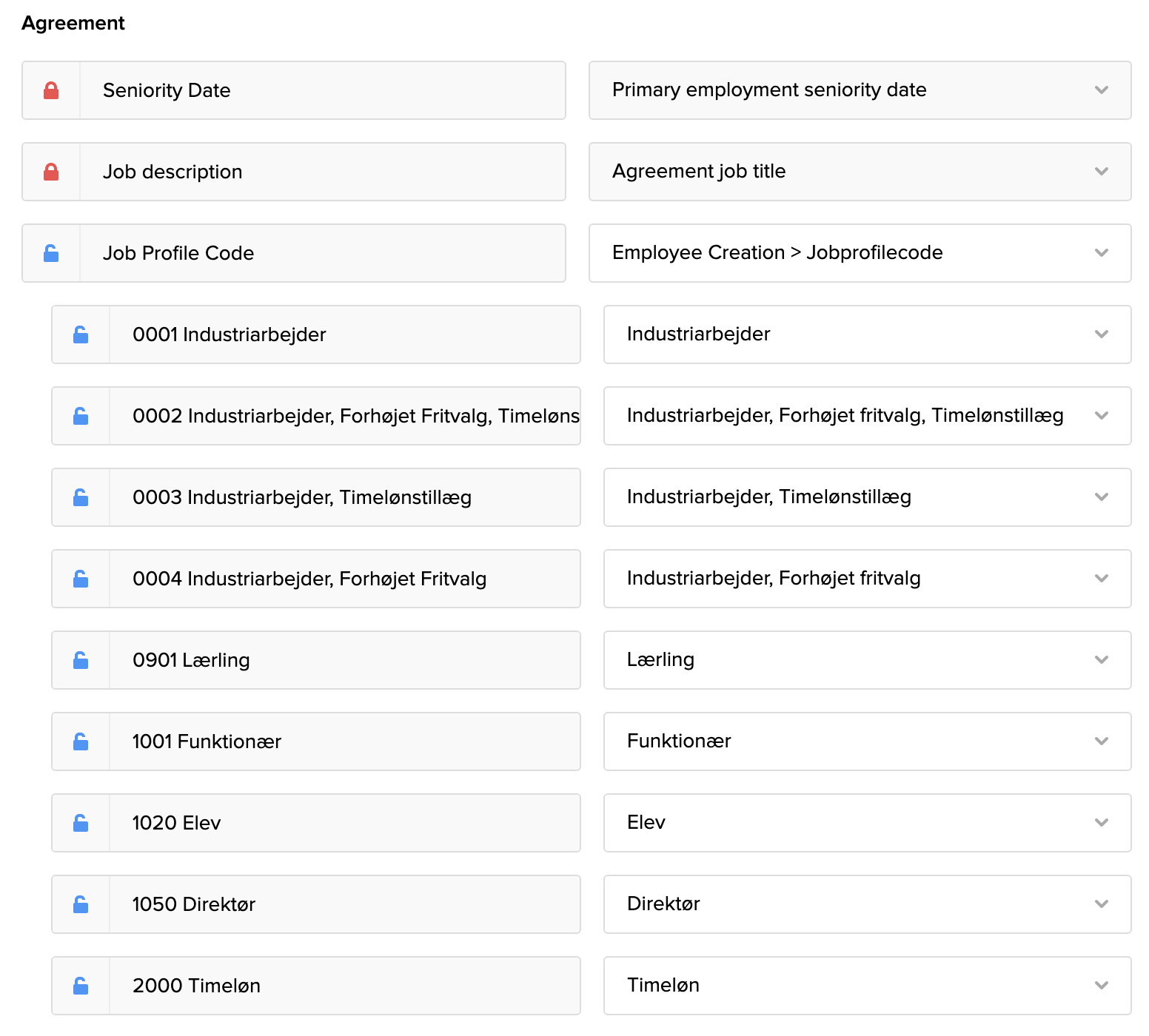Open the Agreement job title dropdown

point(859,172)
